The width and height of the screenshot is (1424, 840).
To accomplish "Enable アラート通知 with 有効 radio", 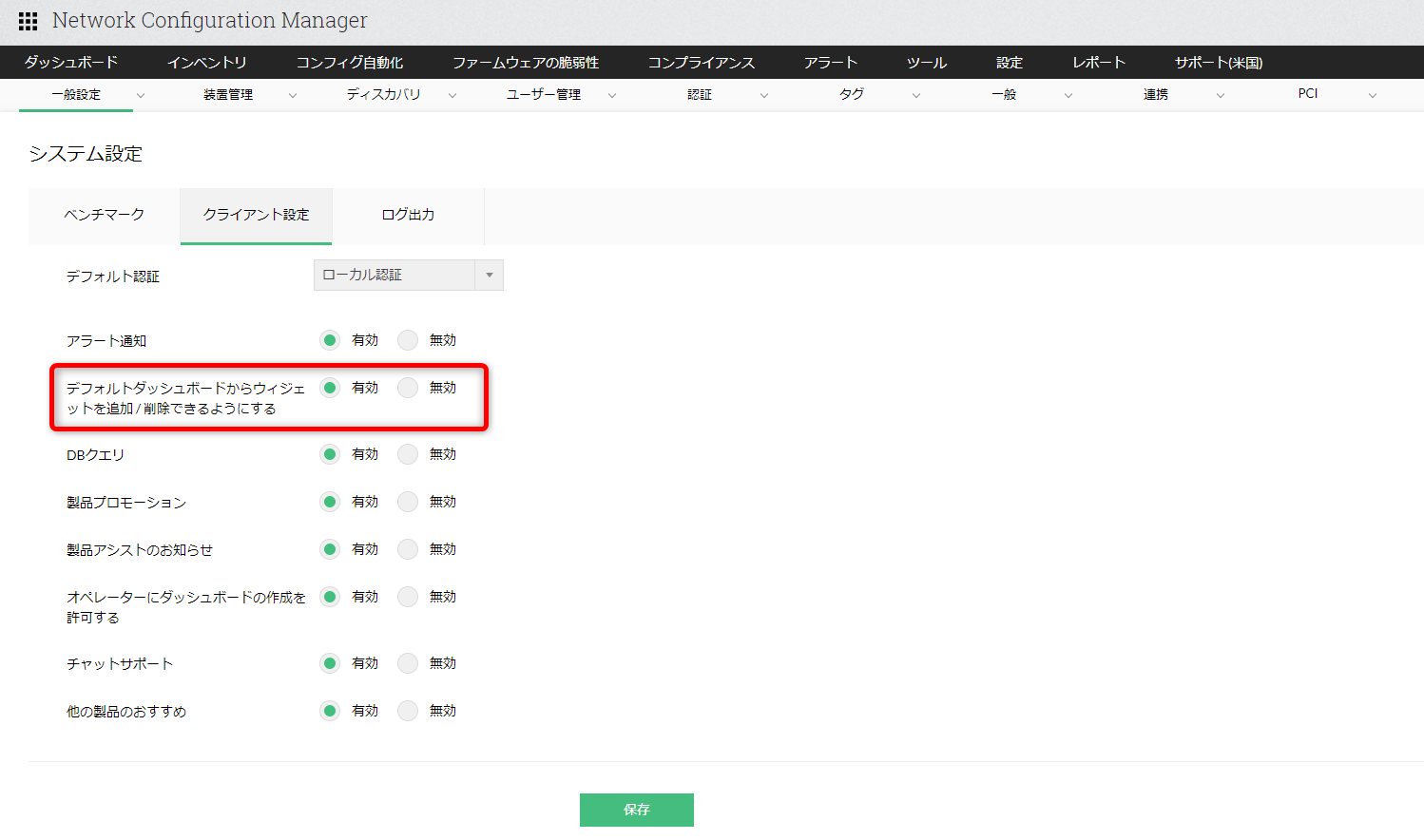I will click(330, 340).
